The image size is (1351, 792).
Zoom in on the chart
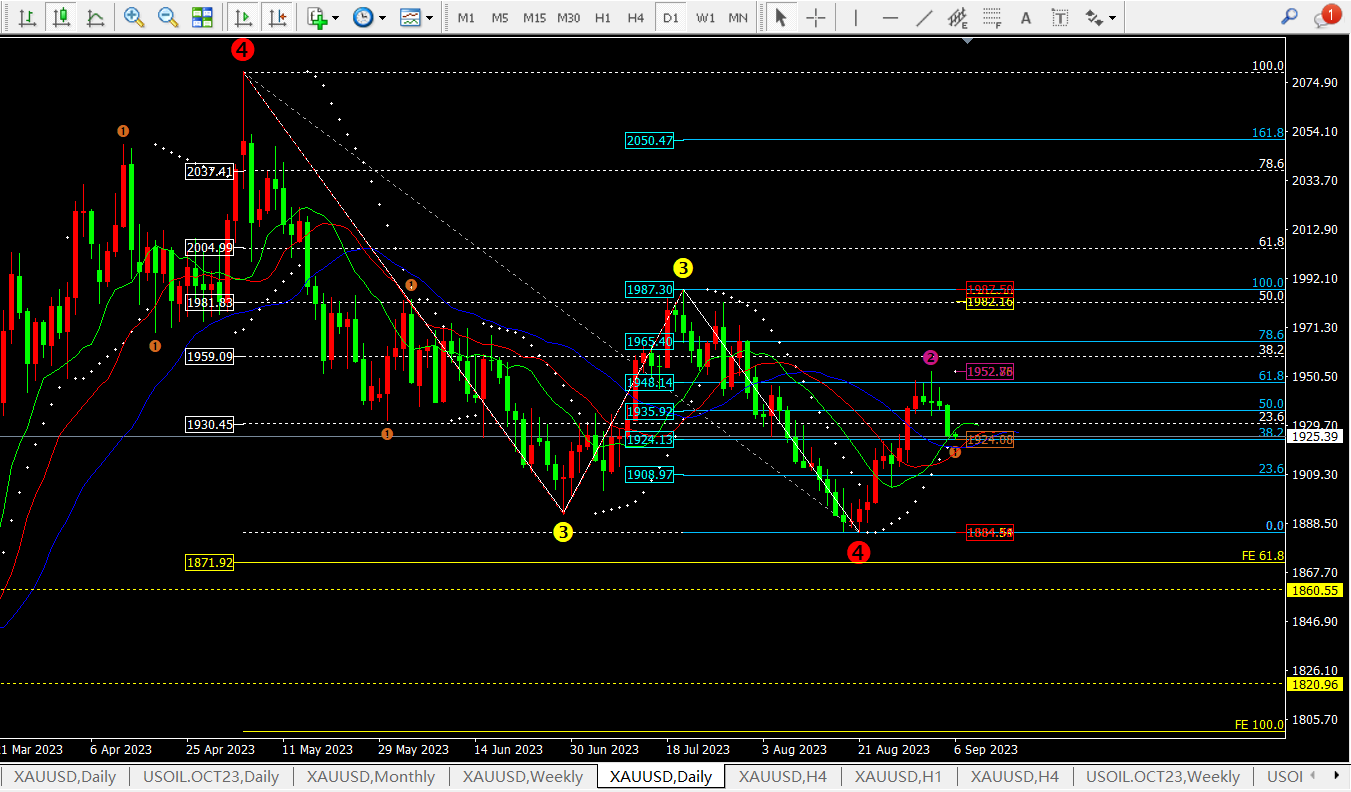[133, 17]
